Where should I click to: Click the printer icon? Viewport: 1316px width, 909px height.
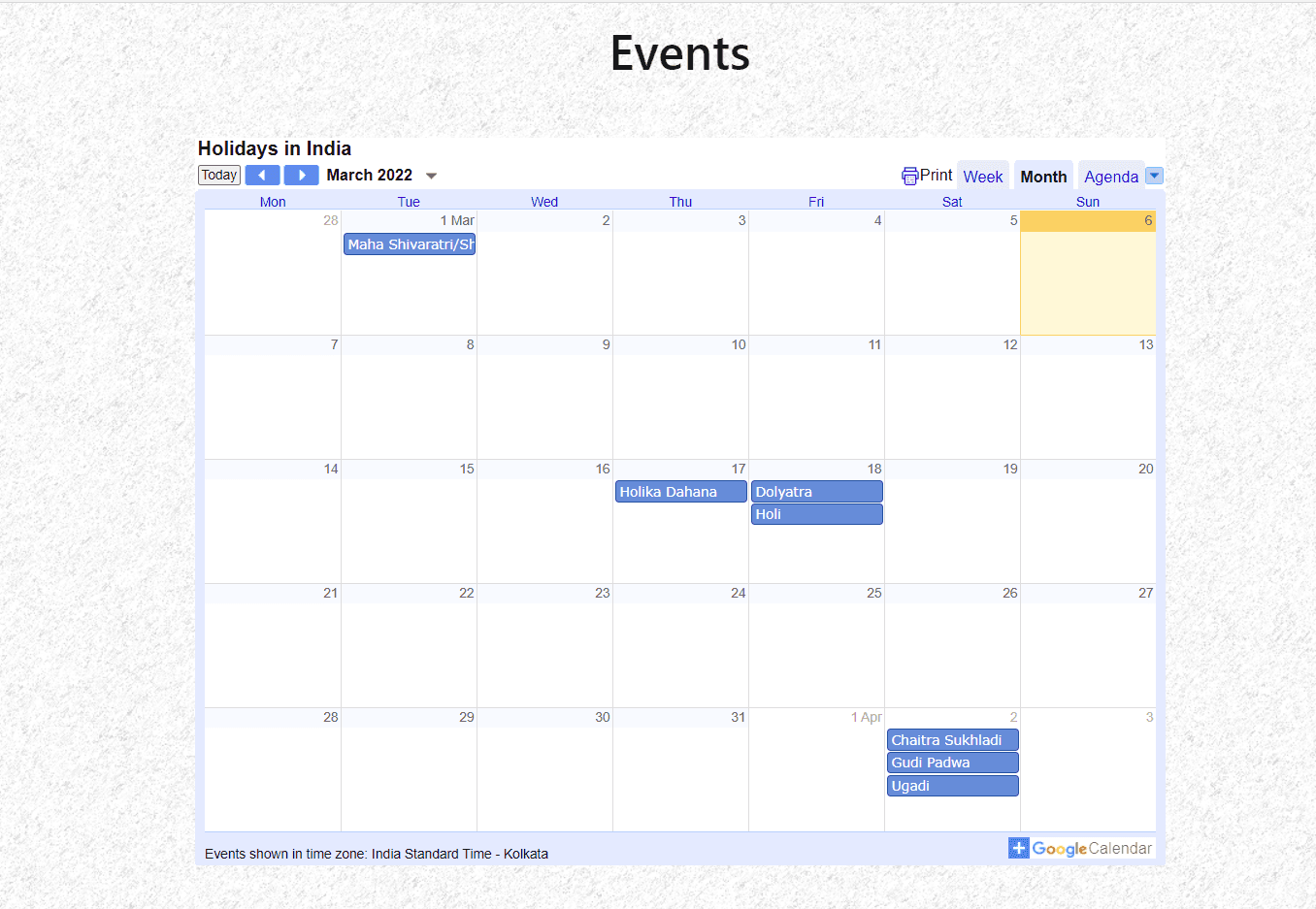click(909, 176)
